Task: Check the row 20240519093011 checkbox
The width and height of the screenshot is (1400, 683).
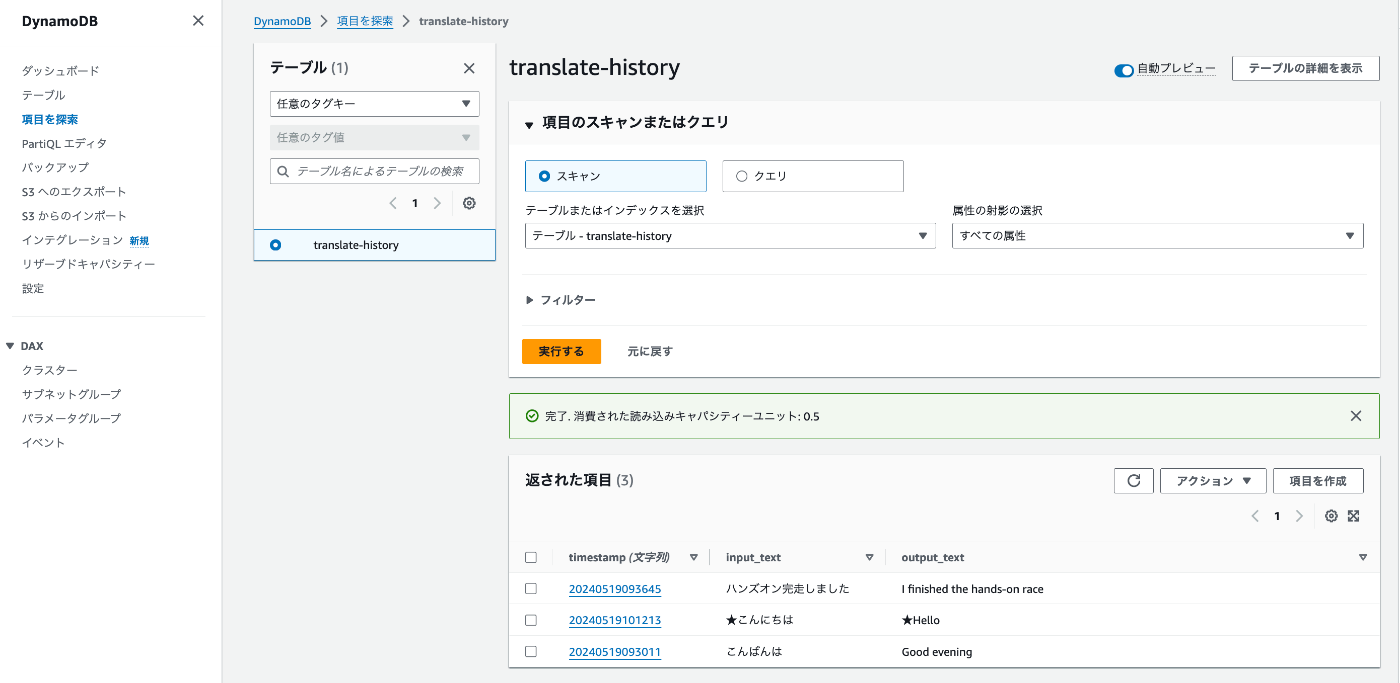Action: point(531,652)
